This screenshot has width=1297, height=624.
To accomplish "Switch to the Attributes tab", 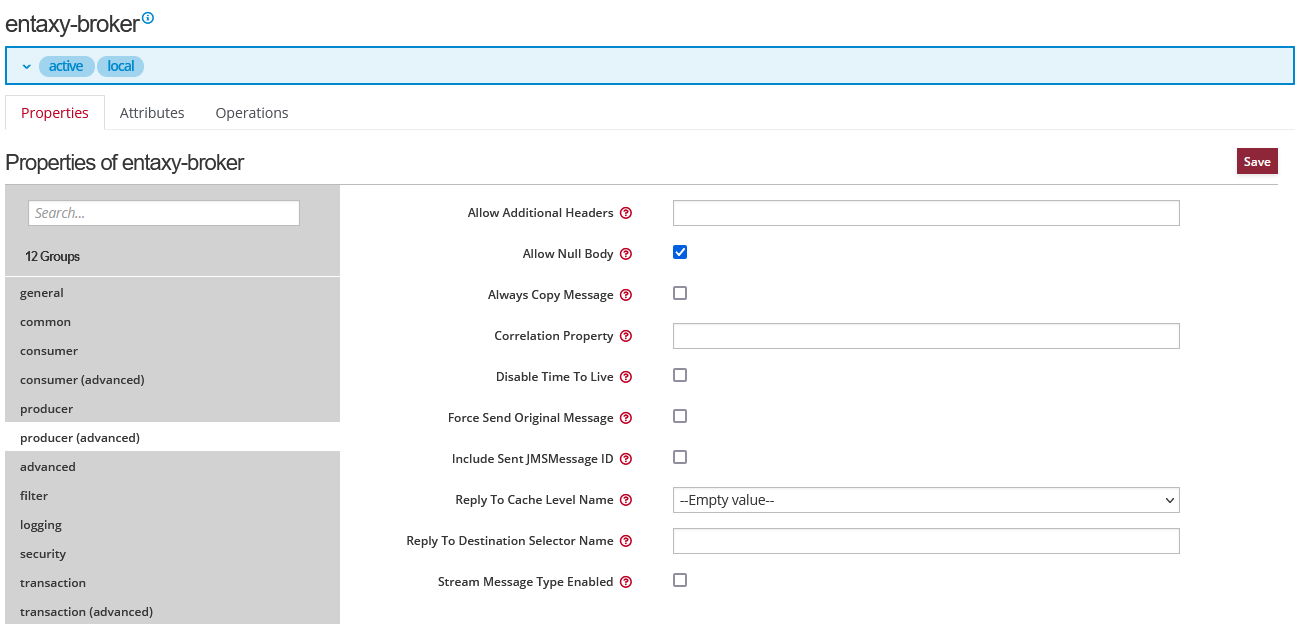I will point(152,113).
